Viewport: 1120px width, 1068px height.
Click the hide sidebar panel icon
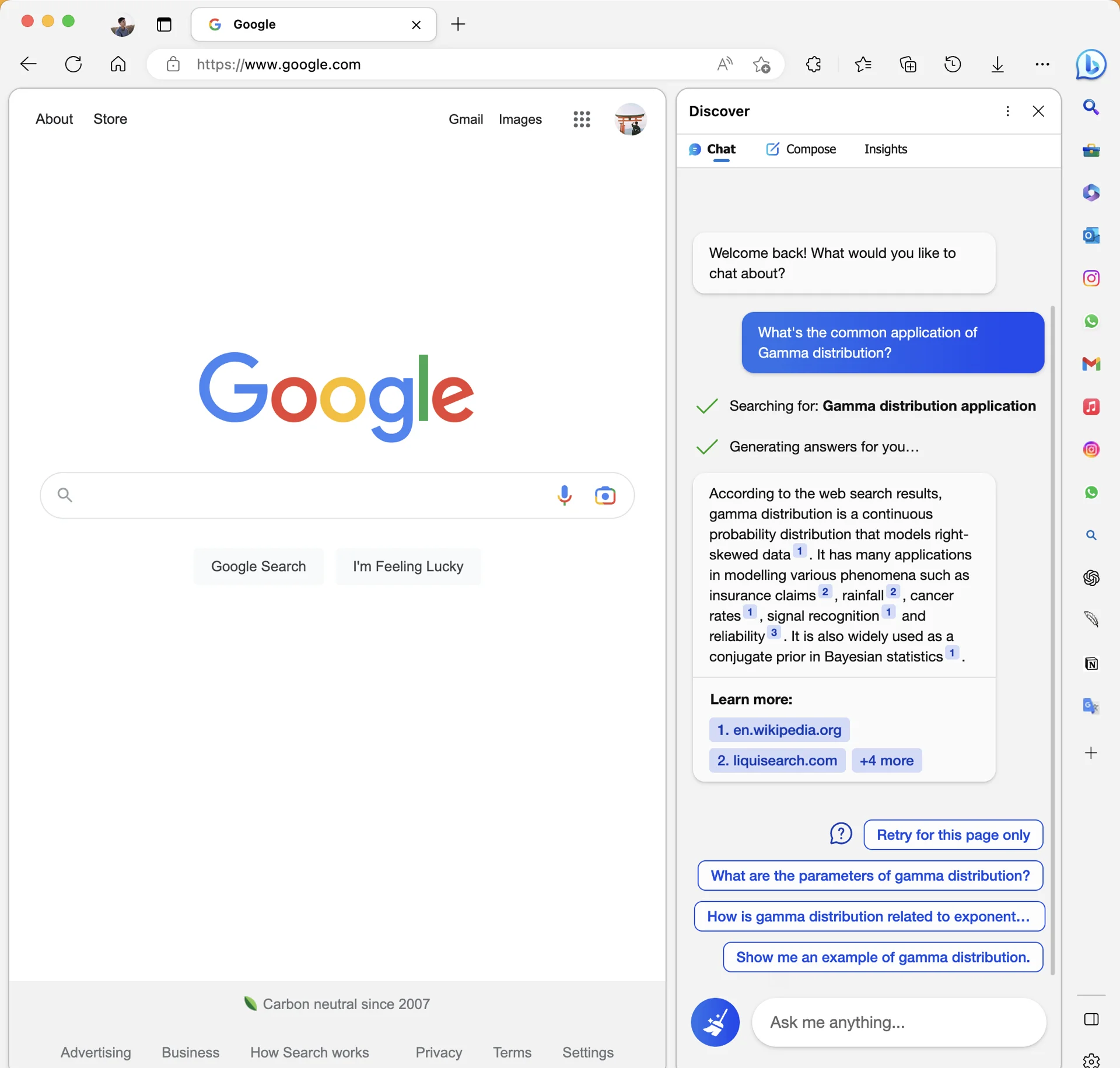click(x=1091, y=1019)
